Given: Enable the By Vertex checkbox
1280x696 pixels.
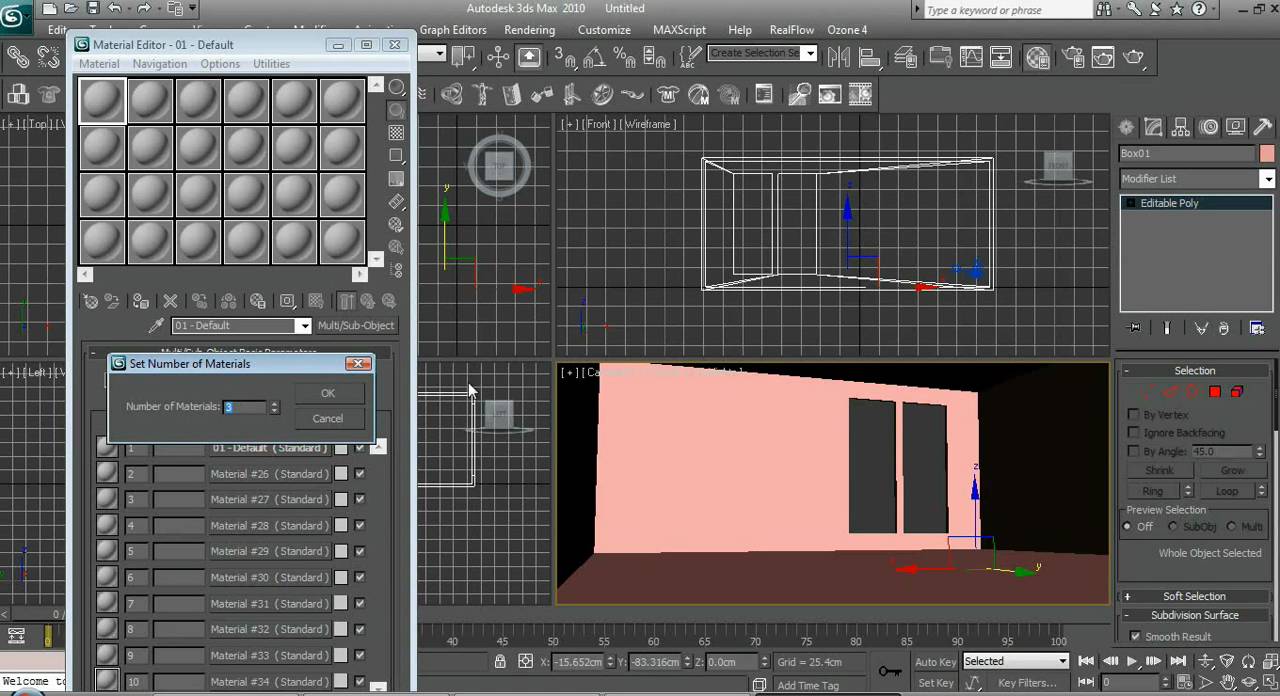Looking at the screenshot, I should pos(1134,414).
